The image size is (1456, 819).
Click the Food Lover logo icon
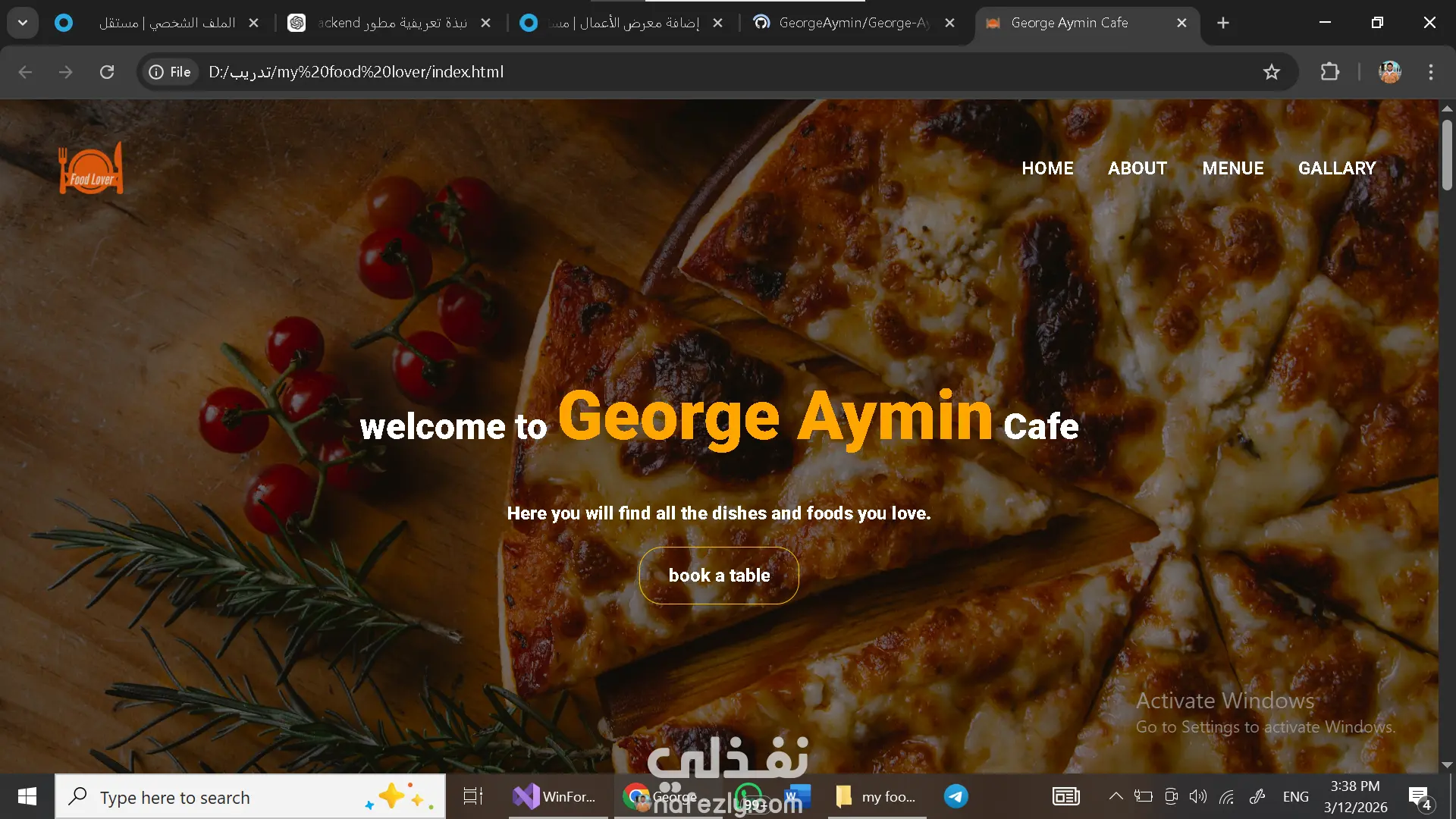pyautogui.click(x=91, y=168)
